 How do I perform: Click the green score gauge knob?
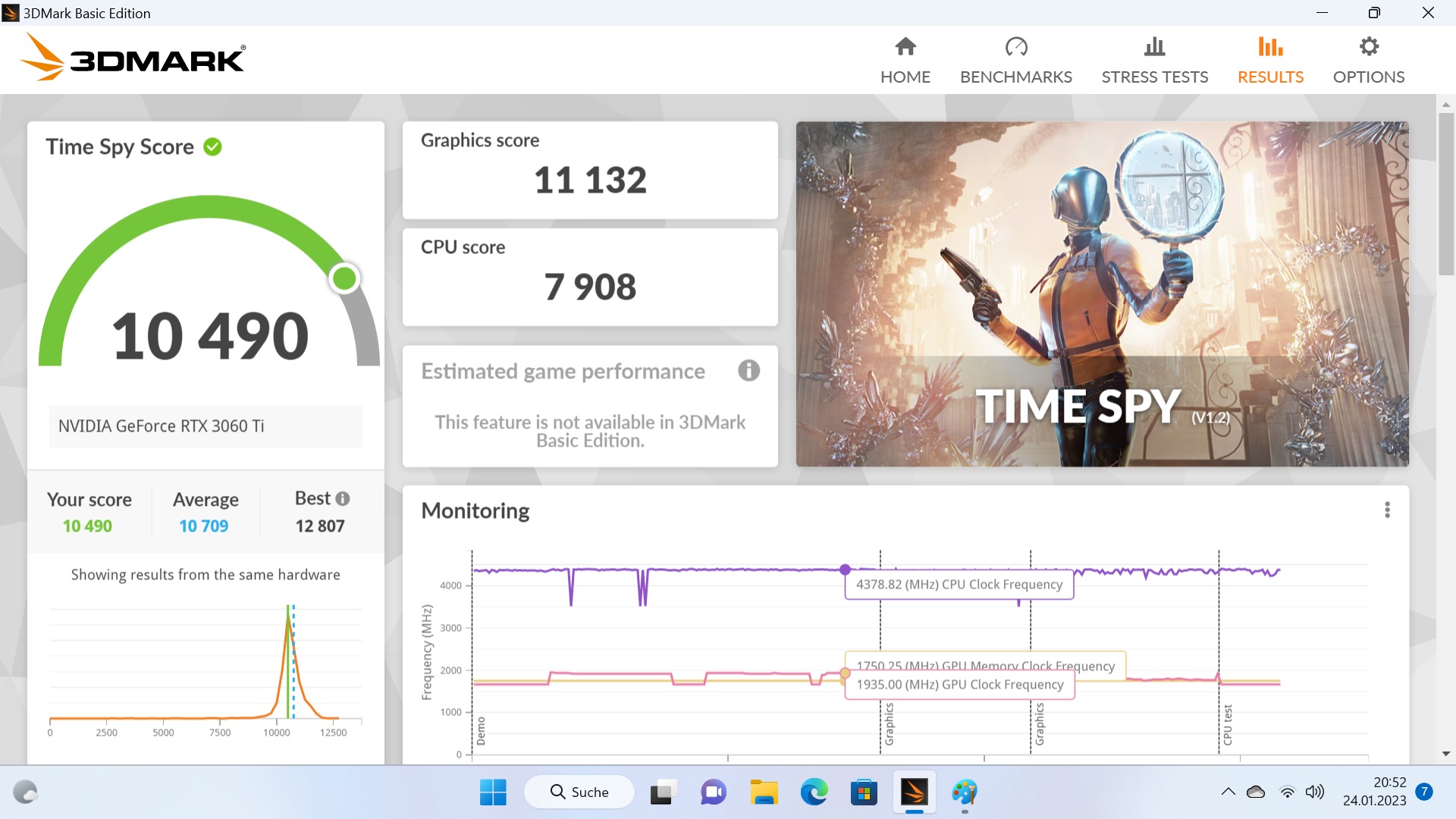(x=344, y=278)
